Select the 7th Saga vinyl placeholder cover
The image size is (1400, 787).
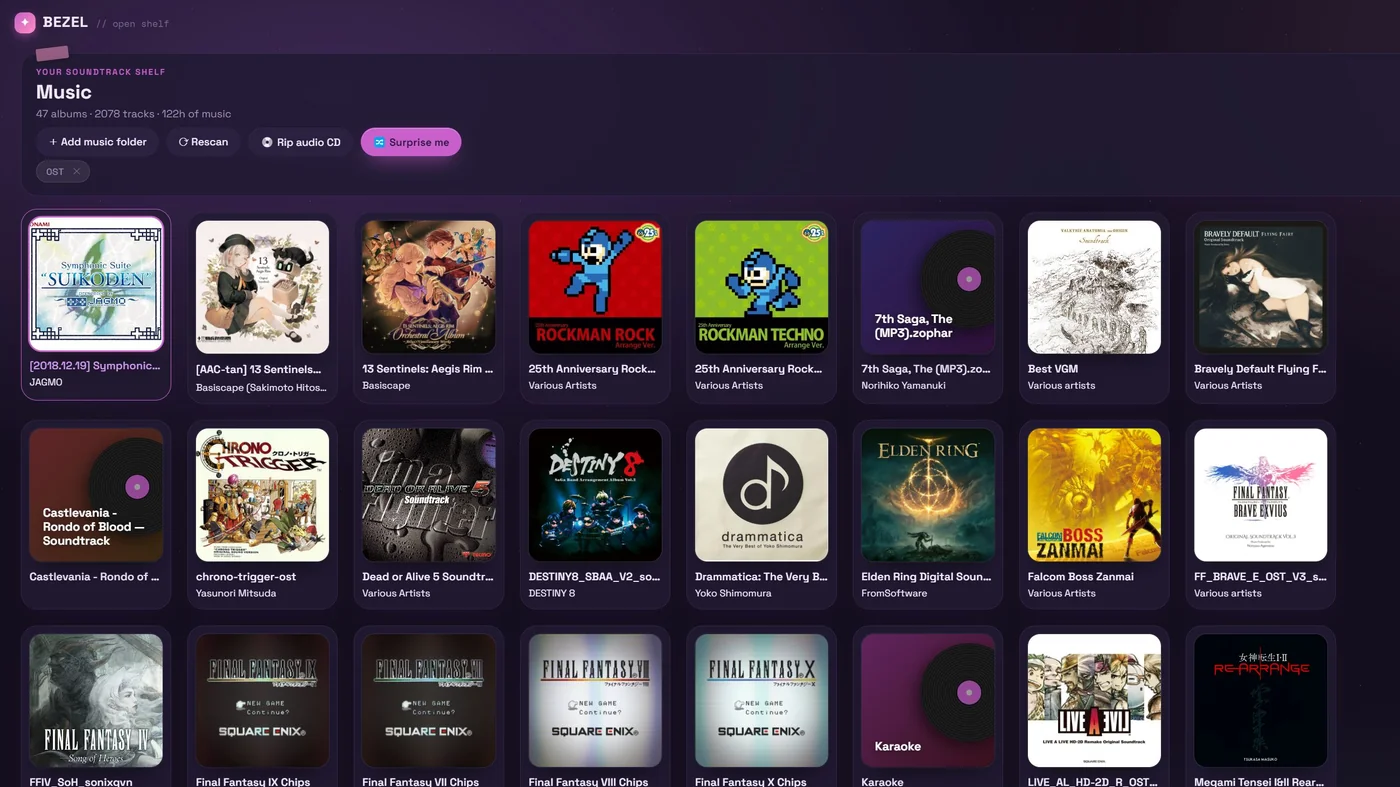(928, 287)
